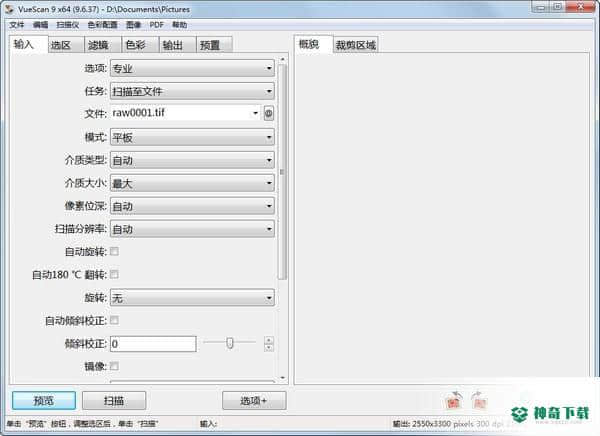Viewport: 600px width, 436px height.
Task: Switch to the 色彩 tab
Action: point(140,45)
